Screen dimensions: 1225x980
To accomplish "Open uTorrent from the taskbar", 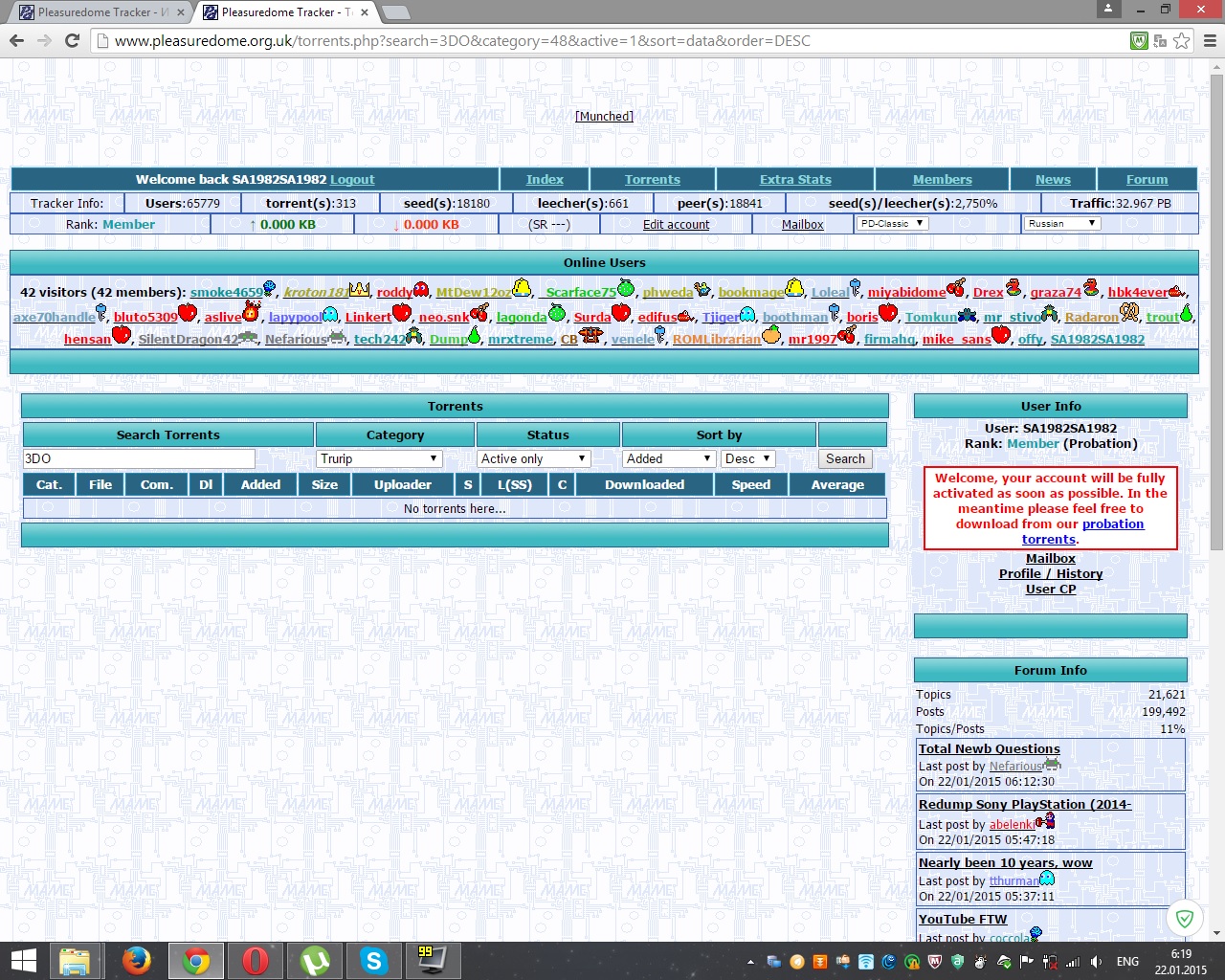I will tap(315, 961).
